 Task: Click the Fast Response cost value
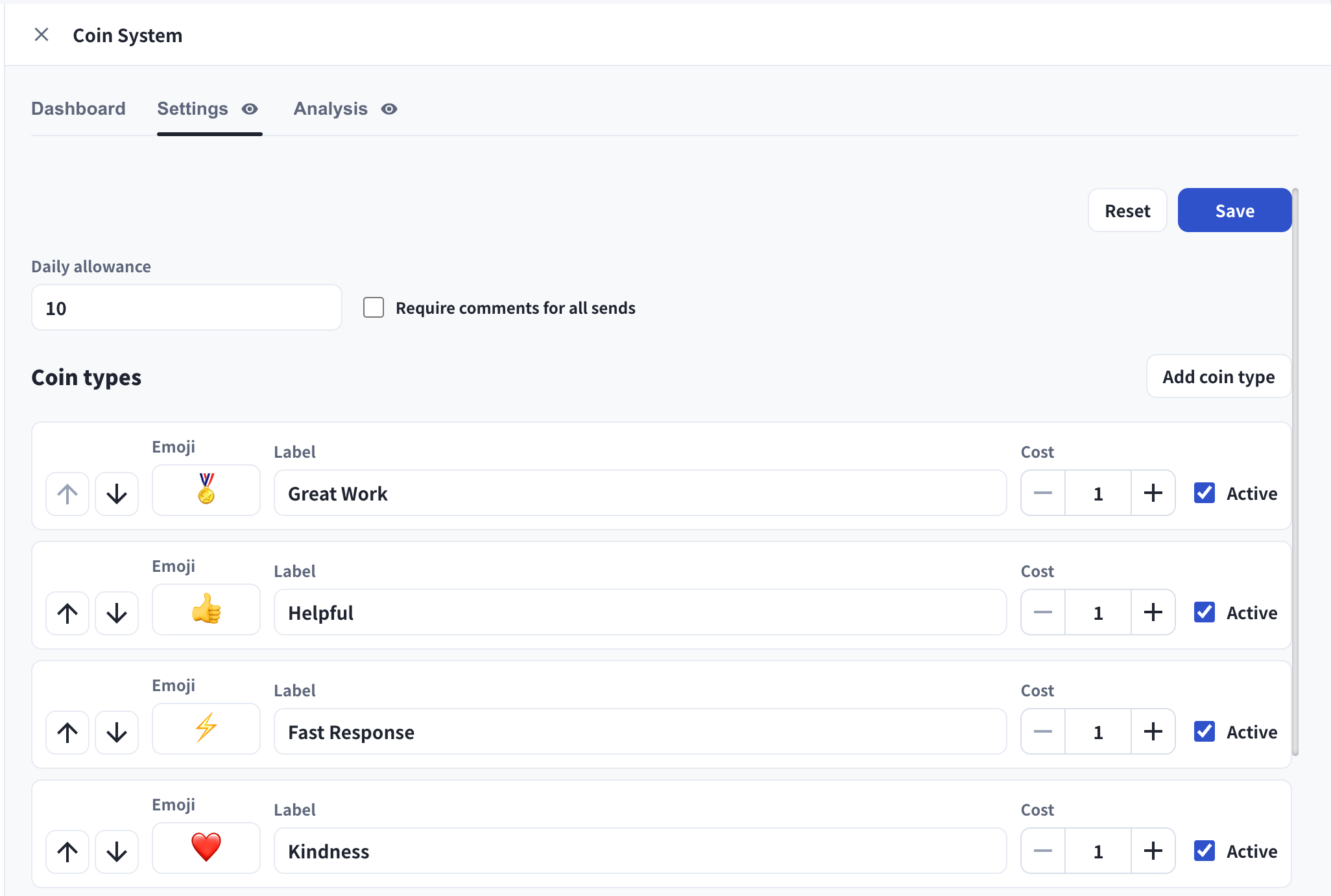[x=1098, y=731]
